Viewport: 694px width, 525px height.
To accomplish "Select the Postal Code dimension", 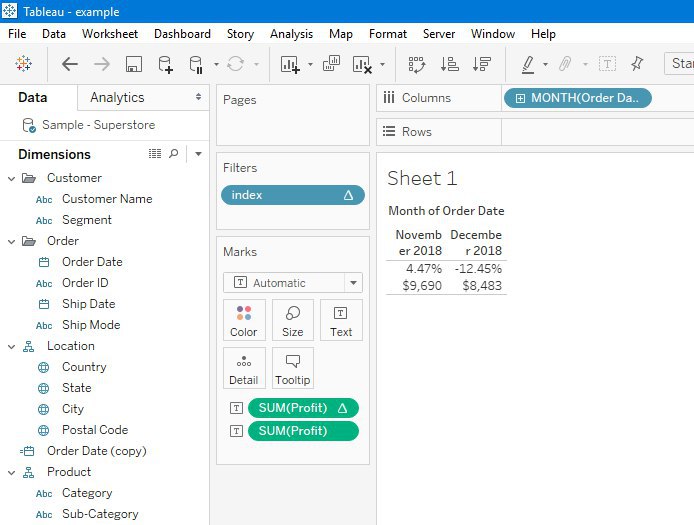I will tap(95, 430).
